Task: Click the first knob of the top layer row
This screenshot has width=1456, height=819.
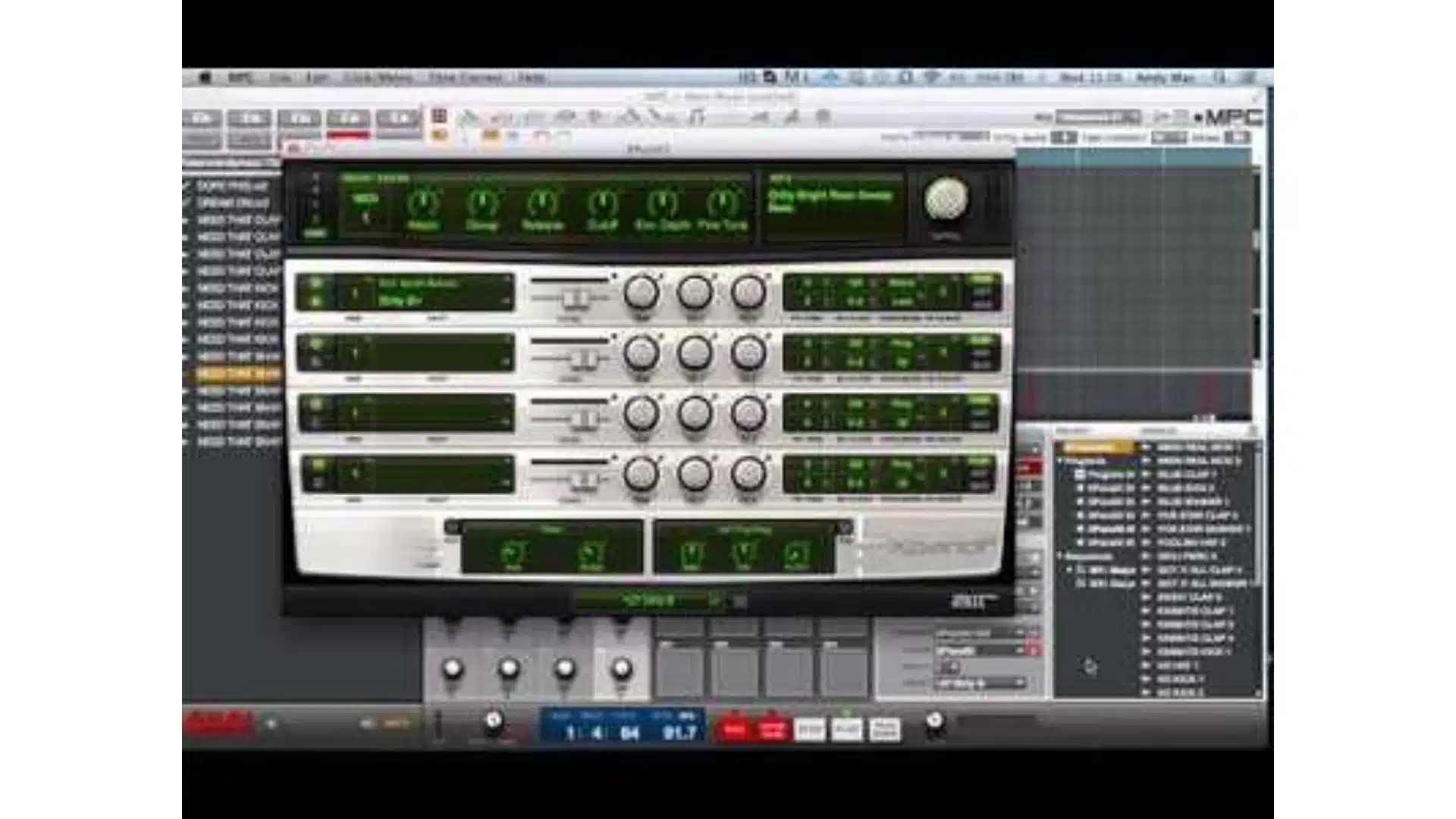Action: [642, 293]
